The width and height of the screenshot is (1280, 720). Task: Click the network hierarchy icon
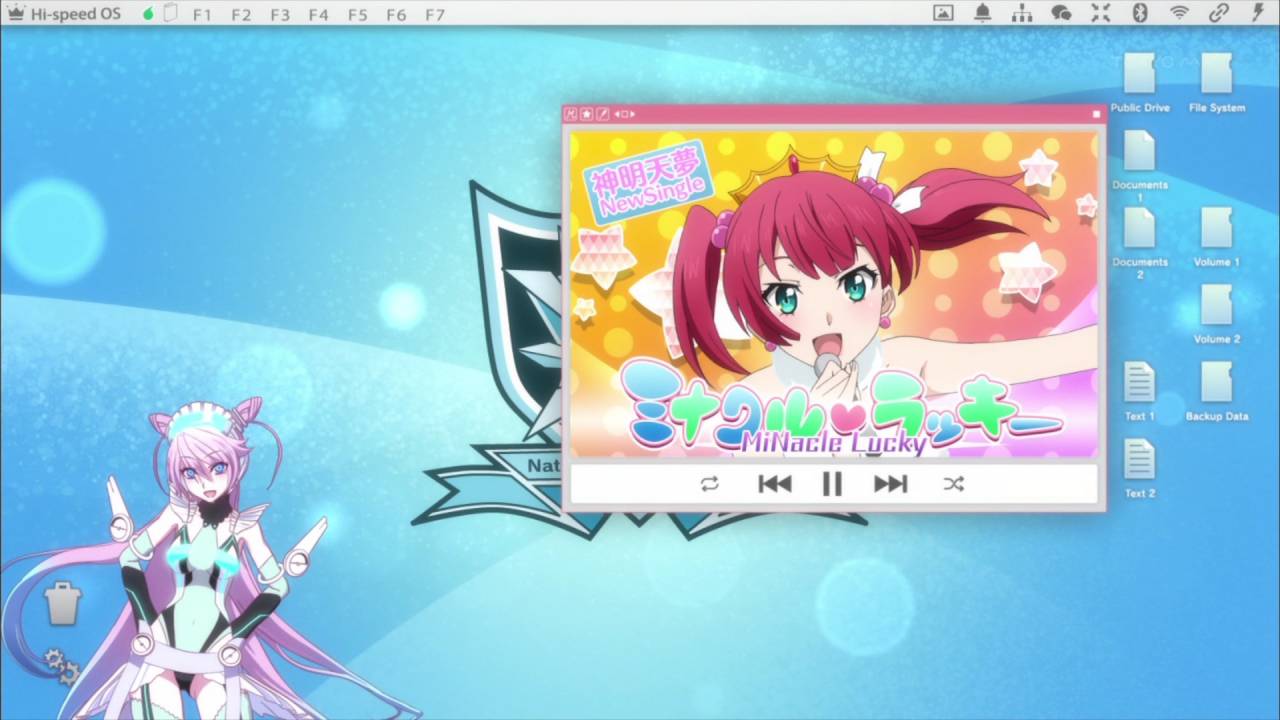click(x=1022, y=13)
